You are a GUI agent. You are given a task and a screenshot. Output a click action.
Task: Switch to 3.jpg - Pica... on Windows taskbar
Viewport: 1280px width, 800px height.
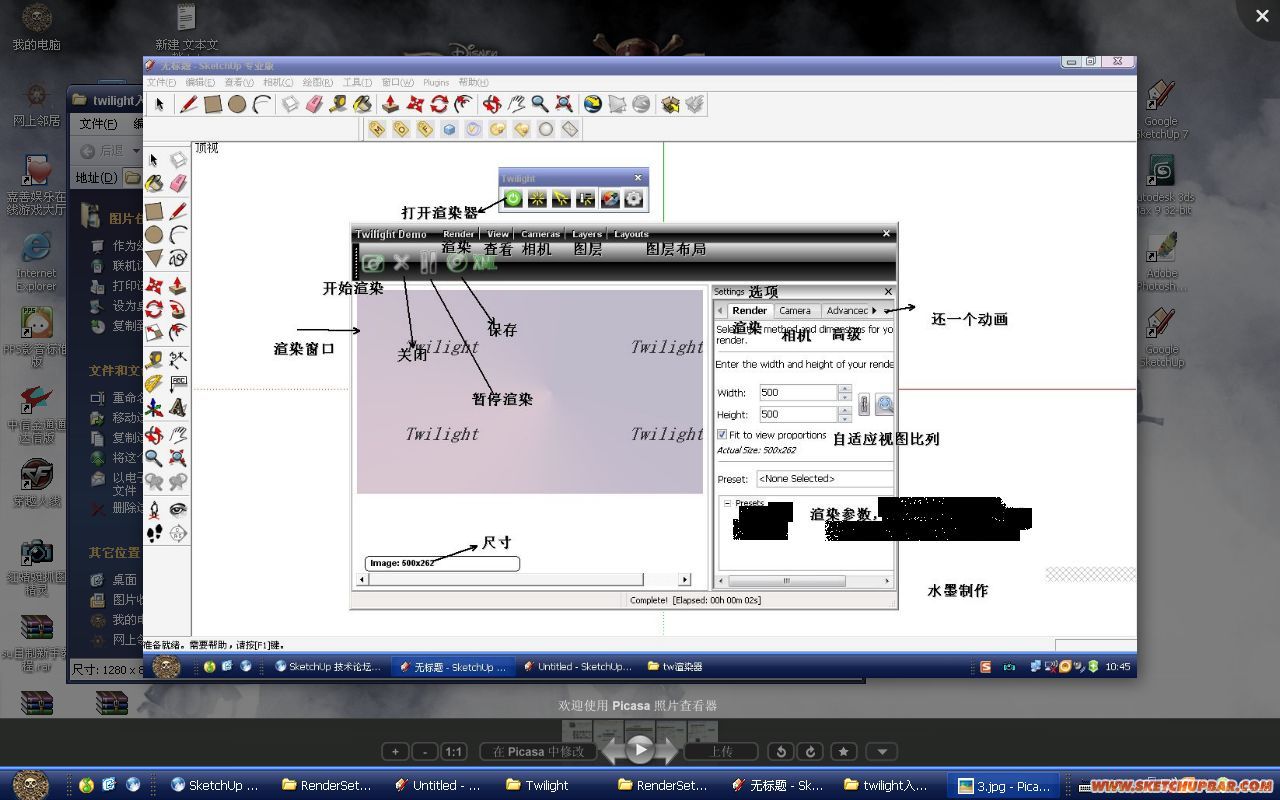coord(1005,785)
